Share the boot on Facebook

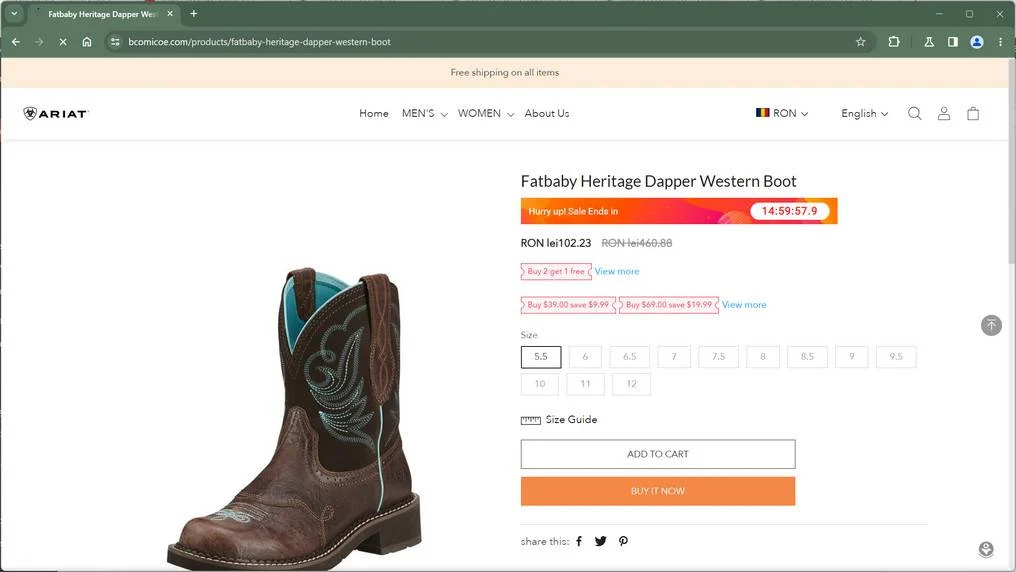(579, 541)
